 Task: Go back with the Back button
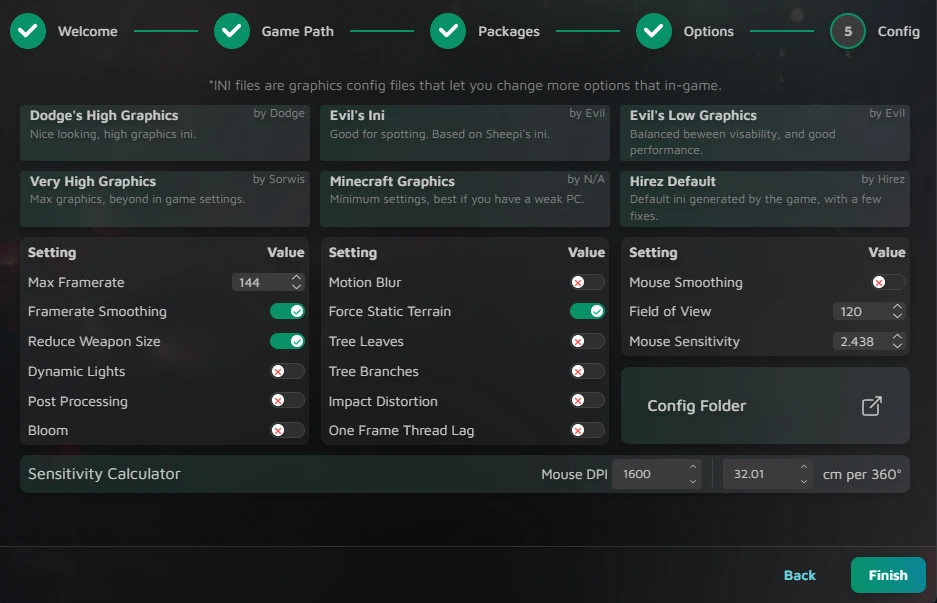pyautogui.click(x=799, y=575)
